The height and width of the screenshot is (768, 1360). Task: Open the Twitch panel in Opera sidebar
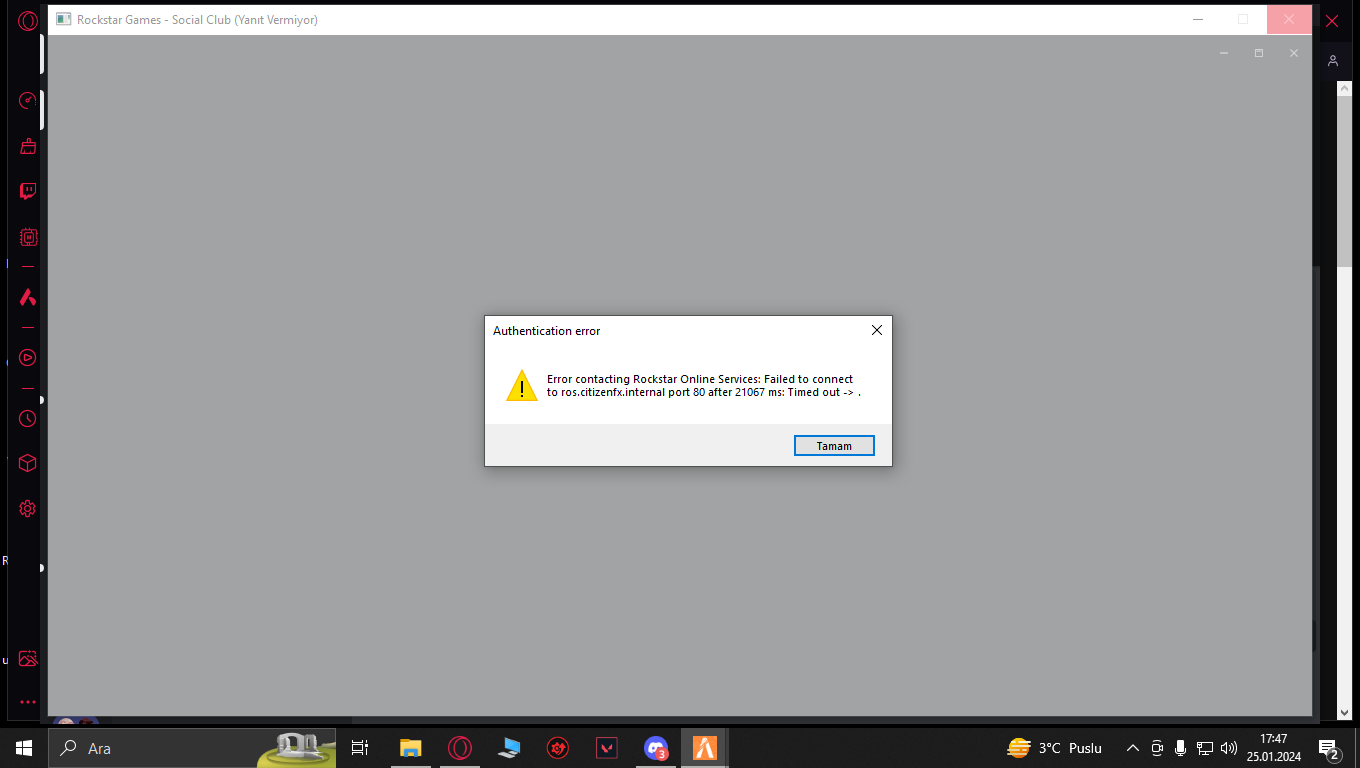[x=28, y=191]
